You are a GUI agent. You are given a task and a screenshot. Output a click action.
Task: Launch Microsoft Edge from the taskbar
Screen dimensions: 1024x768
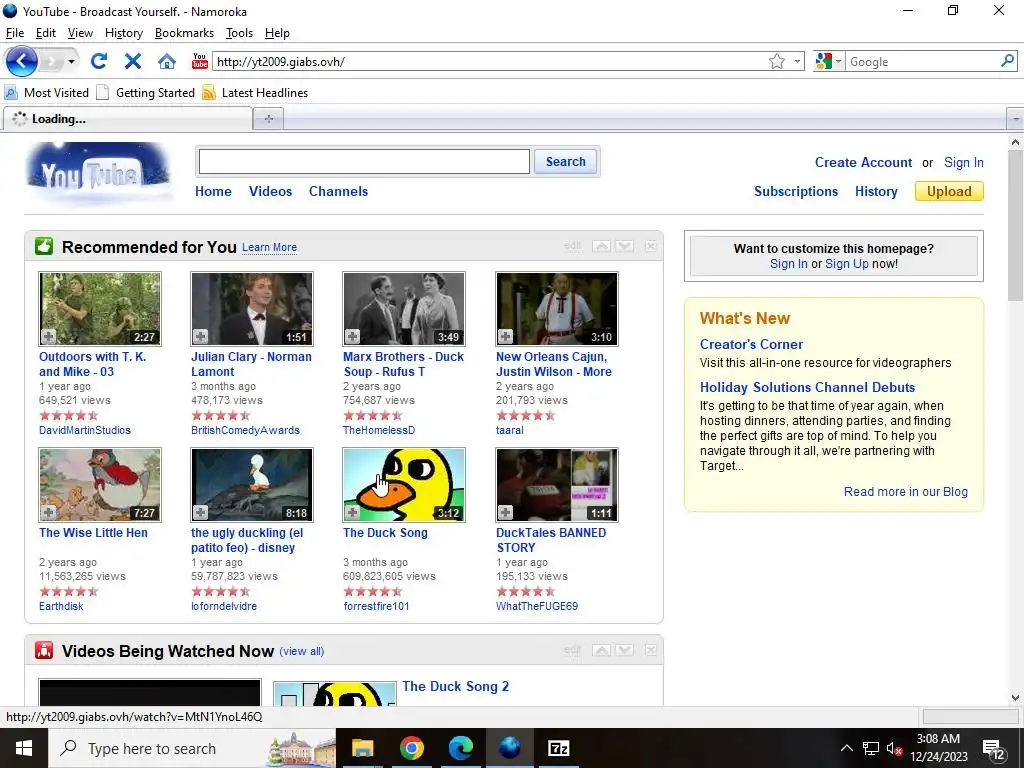tap(460, 748)
